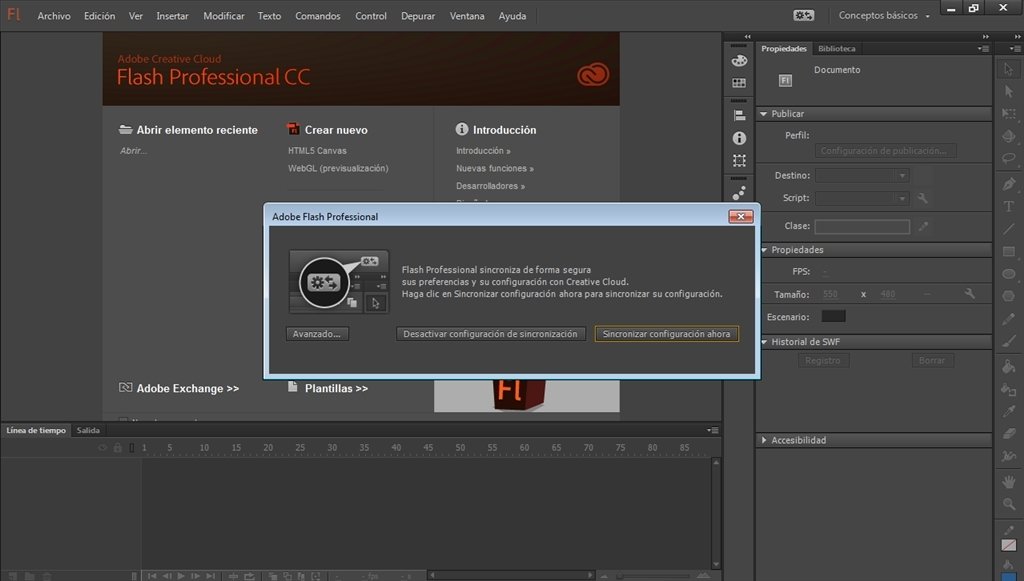
Task: Collapse the Propiedades section
Action: coord(763,250)
